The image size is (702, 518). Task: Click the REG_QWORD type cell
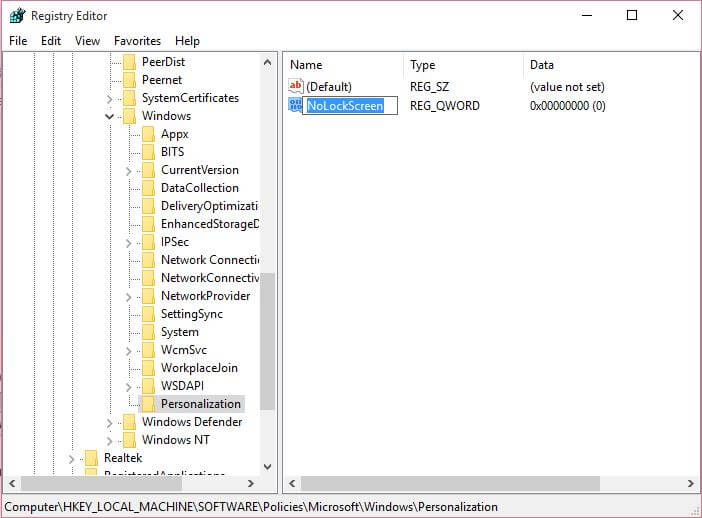(445, 106)
